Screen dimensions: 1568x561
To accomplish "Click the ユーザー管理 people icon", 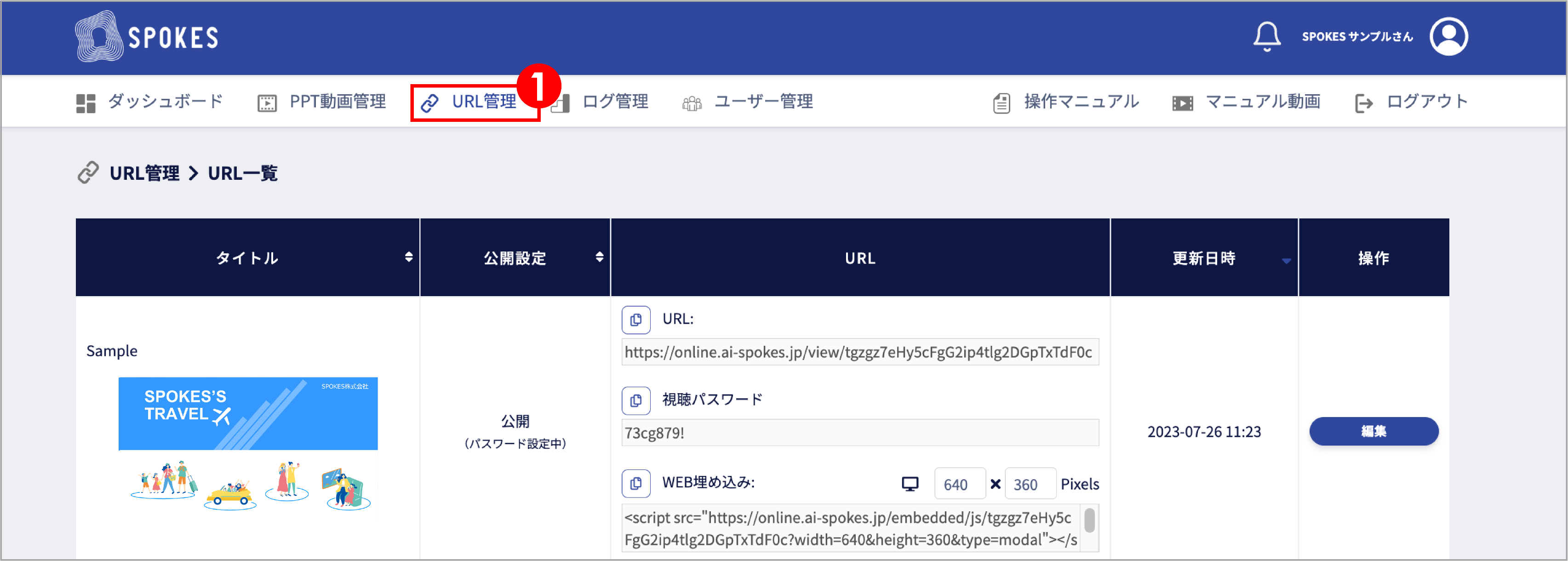I will (692, 103).
